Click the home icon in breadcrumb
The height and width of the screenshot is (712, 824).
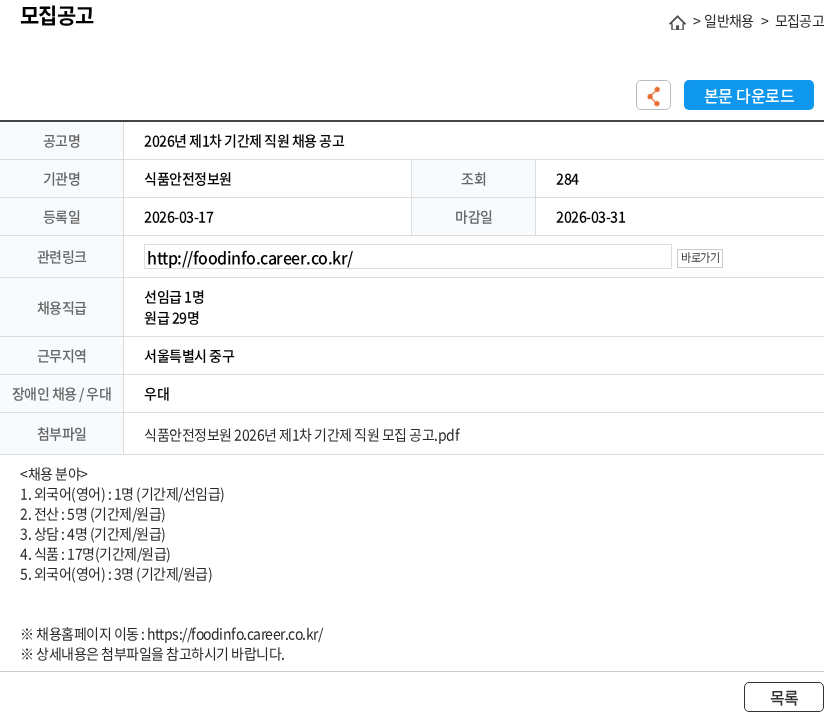[677, 23]
